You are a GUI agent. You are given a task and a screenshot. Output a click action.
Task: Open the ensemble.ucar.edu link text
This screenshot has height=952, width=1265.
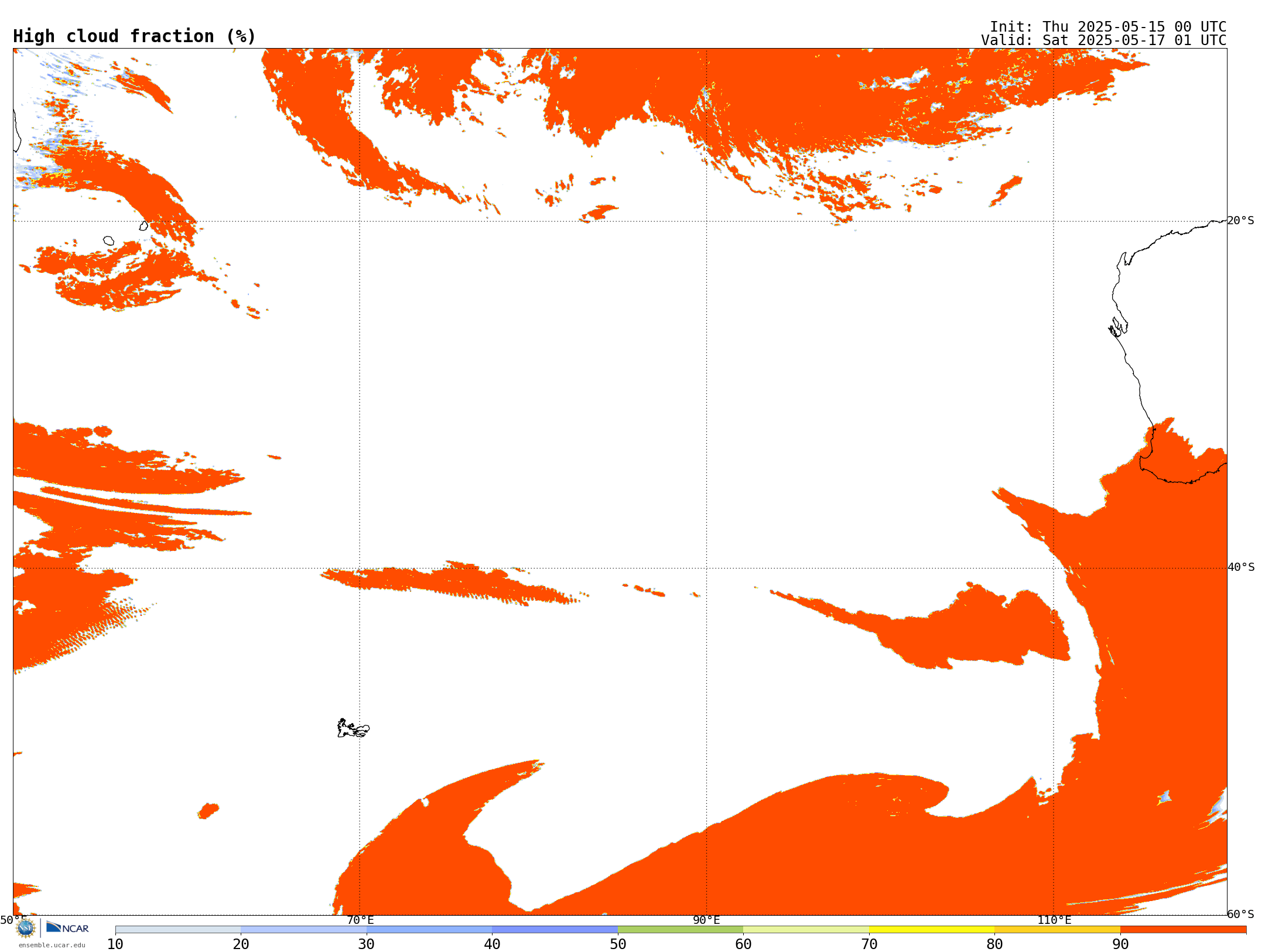coord(52,945)
